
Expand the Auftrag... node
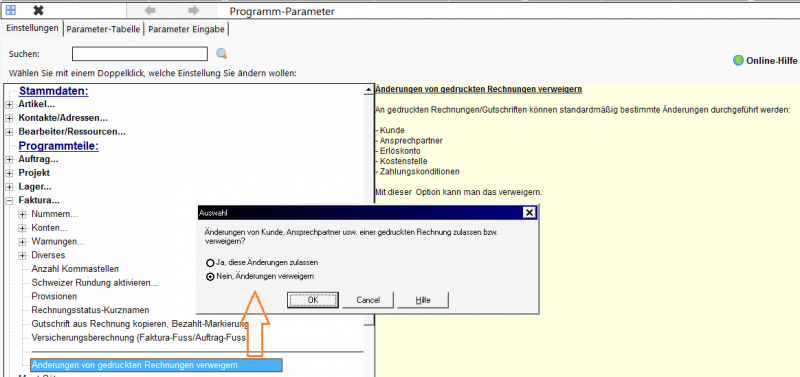[10, 159]
